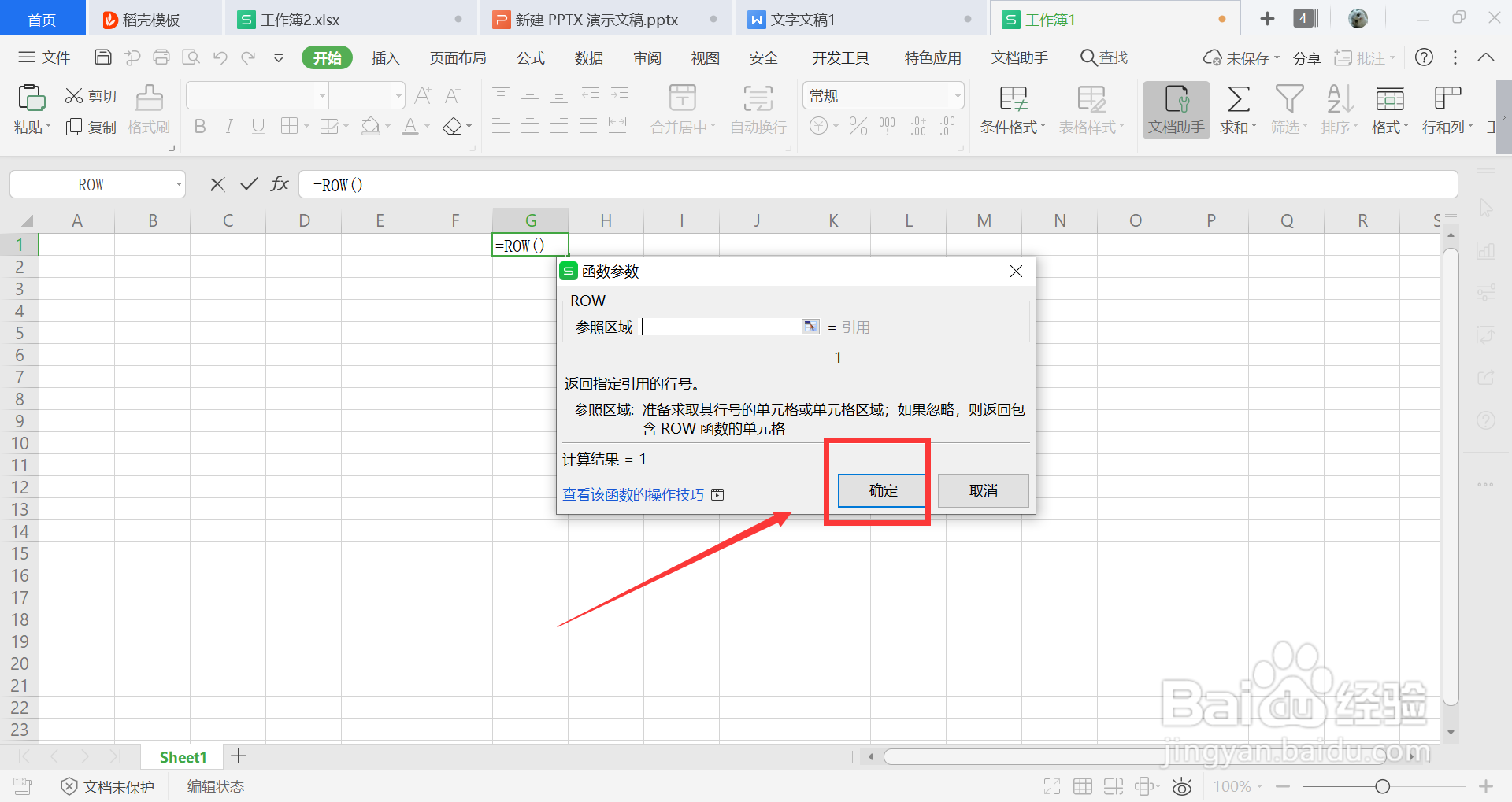
Task: Click the 查找 Find button
Action: coord(1104,57)
